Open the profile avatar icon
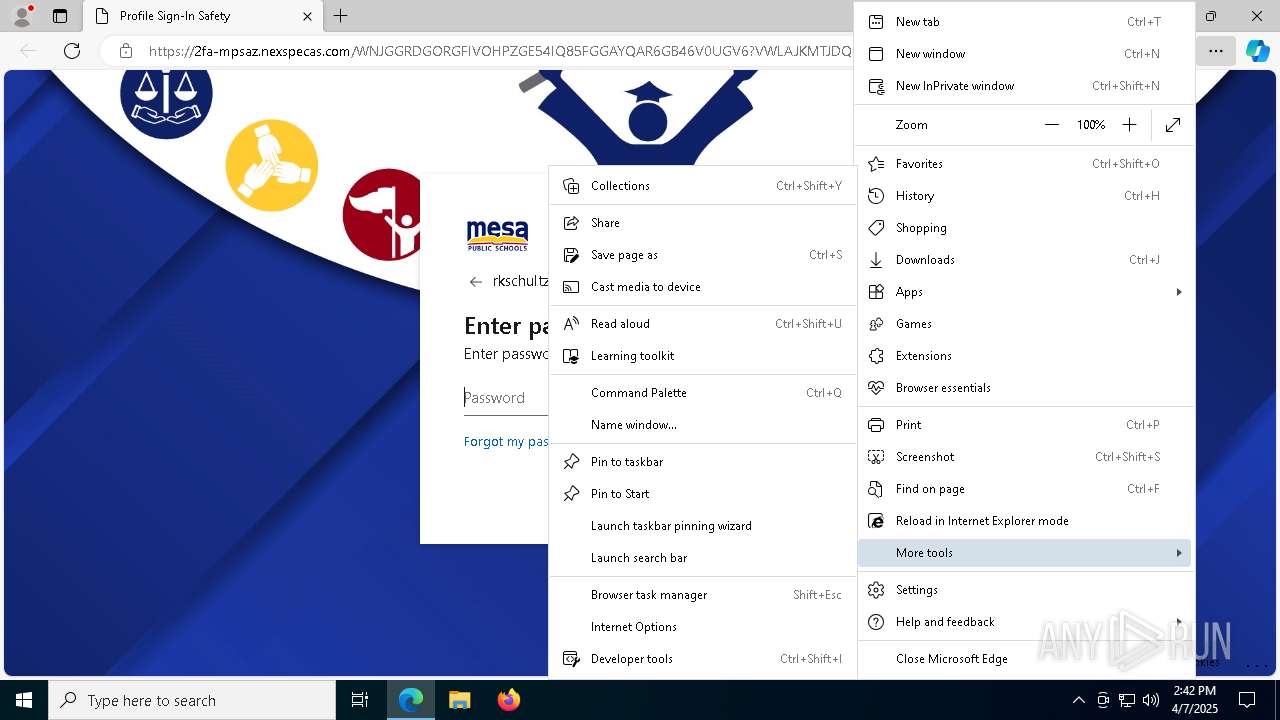Viewport: 1280px width, 720px height. click(22, 16)
